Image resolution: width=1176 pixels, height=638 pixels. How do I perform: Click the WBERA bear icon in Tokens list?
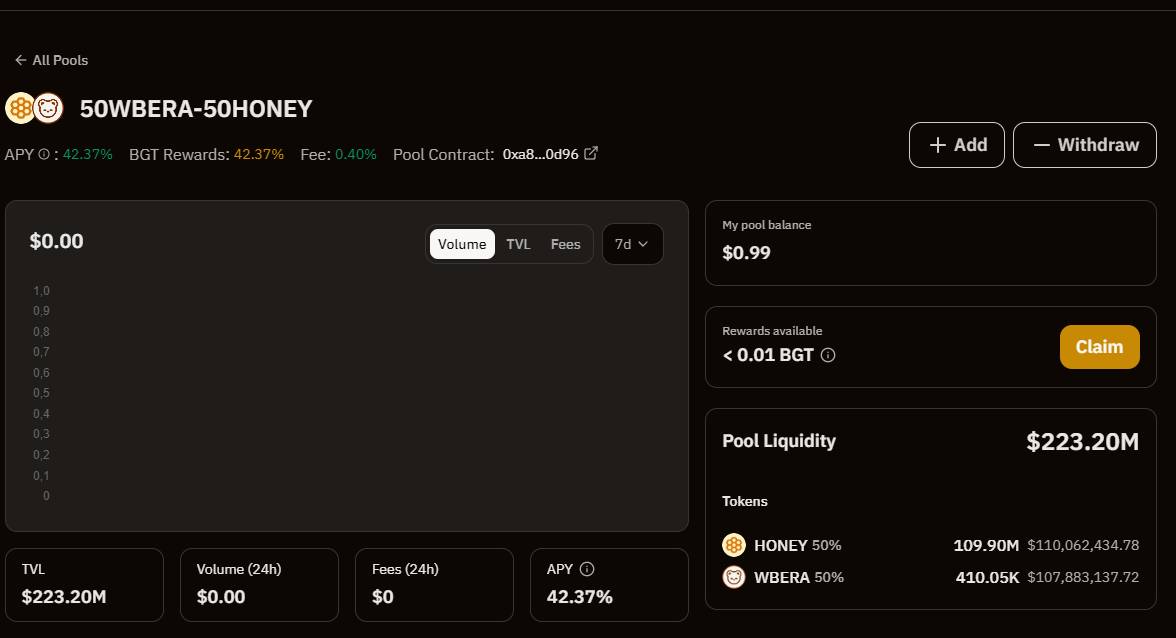click(734, 577)
